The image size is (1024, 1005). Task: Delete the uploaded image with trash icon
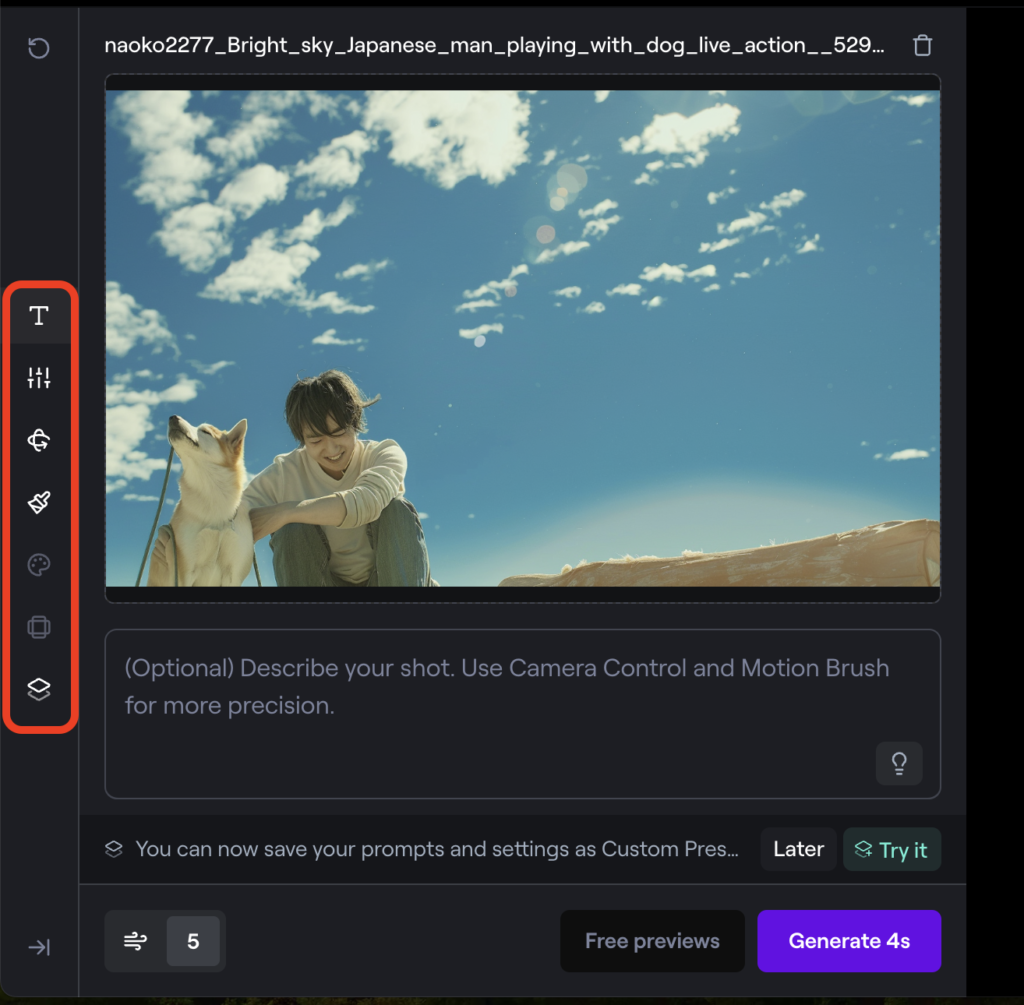pos(922,46)
